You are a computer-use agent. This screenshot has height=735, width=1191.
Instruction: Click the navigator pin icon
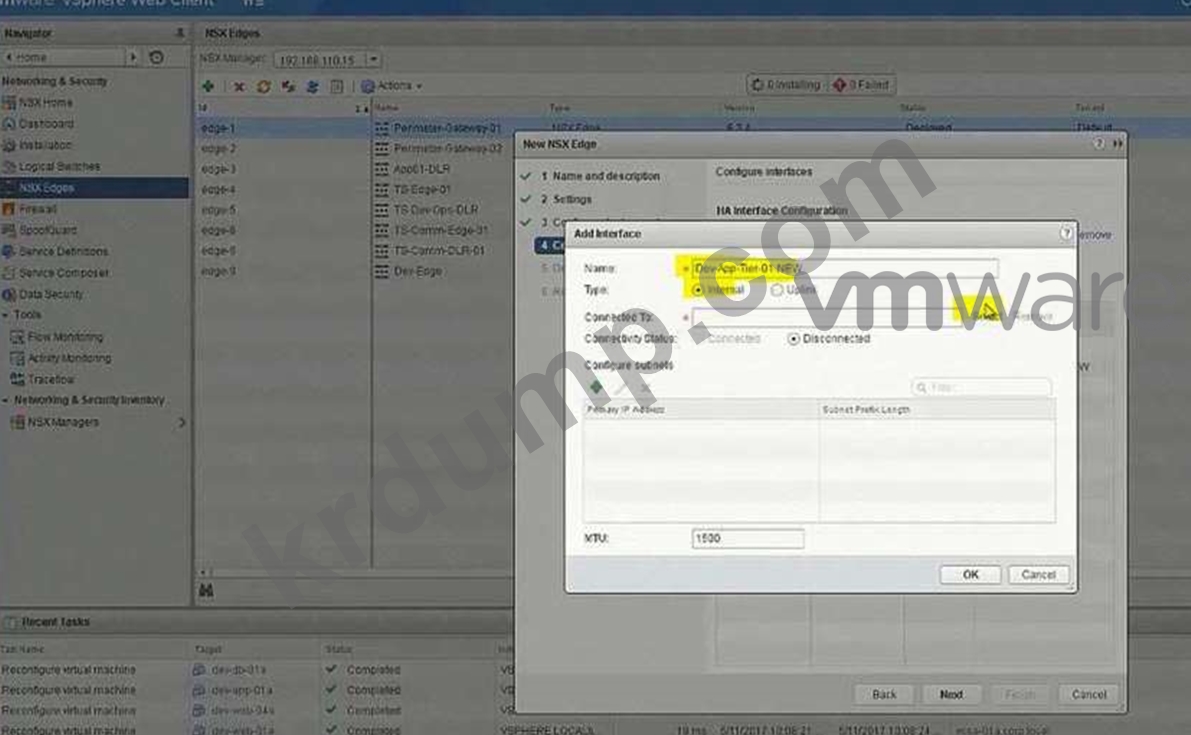click(x=180, y=33)
